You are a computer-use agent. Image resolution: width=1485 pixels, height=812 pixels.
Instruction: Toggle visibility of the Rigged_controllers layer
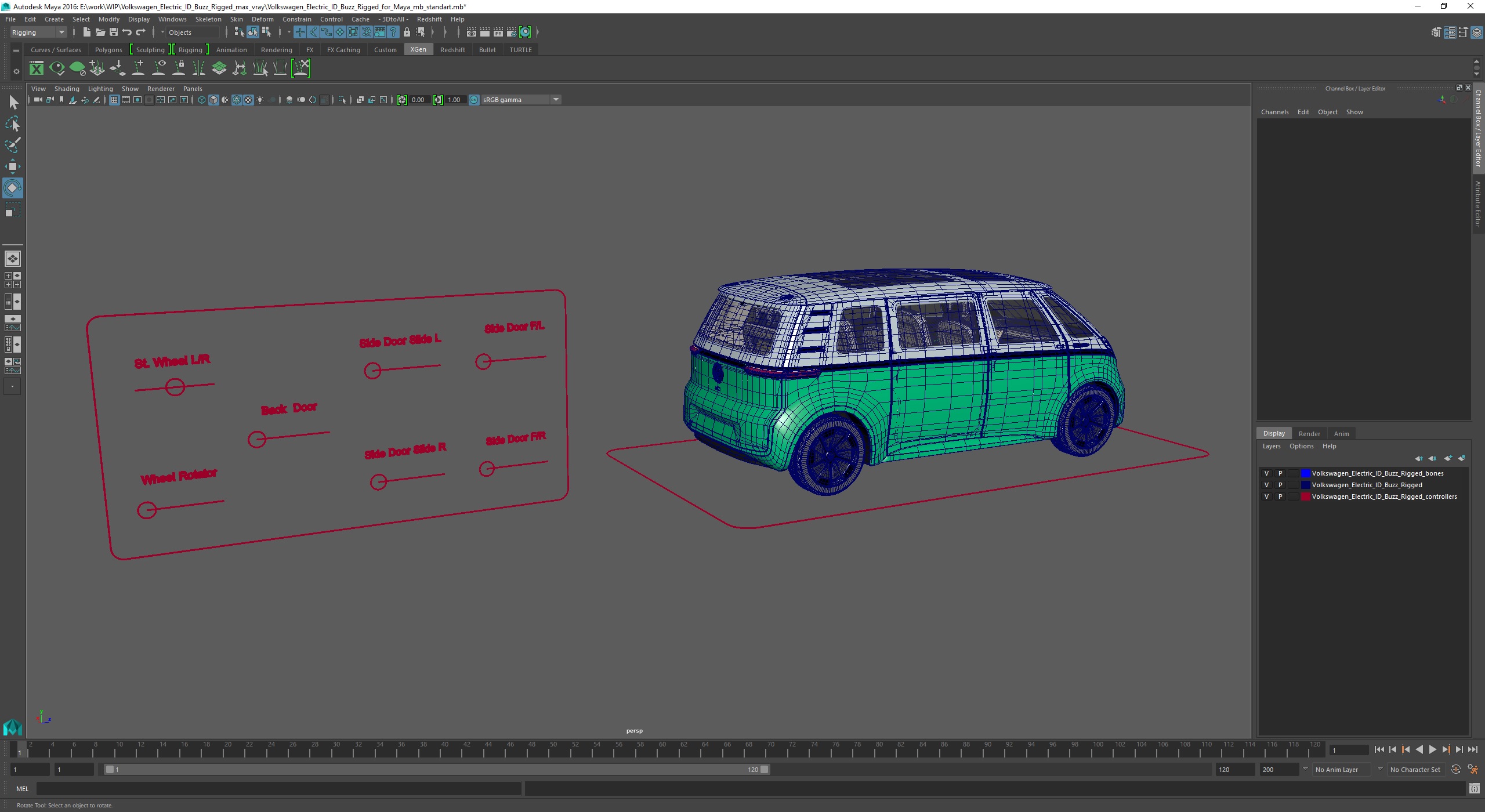pyautogui.click(x=1266, y=496)
